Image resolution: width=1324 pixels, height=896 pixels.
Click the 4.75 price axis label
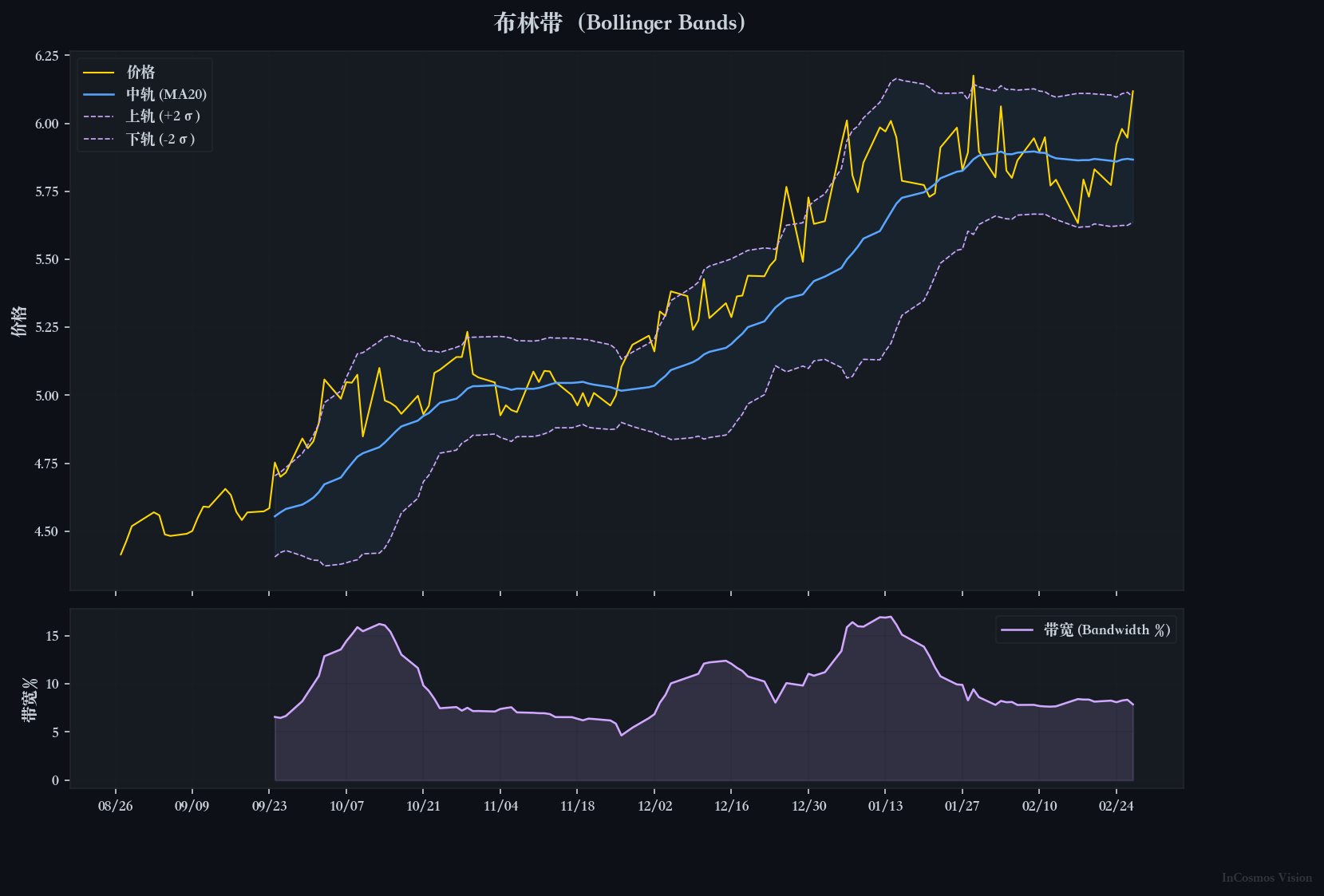click(46, 464)
